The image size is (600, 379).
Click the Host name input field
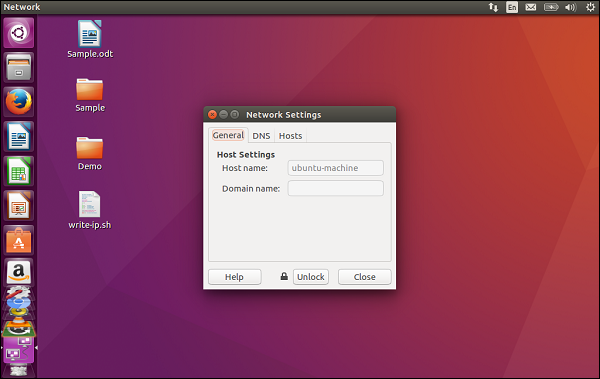click(x=336, y=168)
